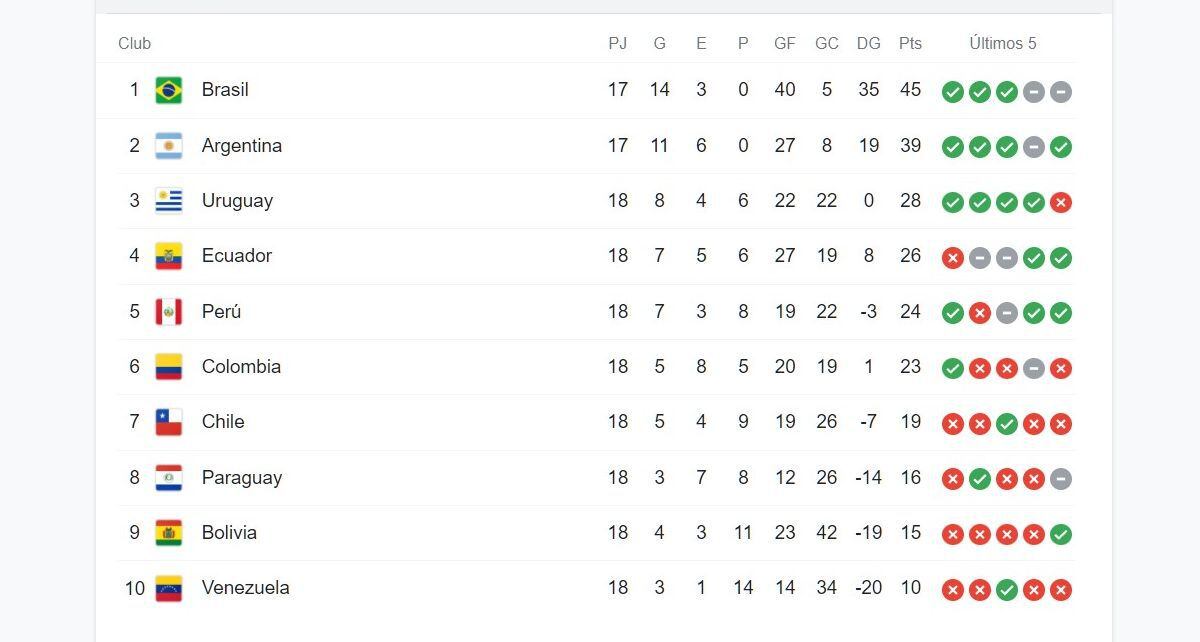Click the Chile flag icon

[x=171, y=421]
